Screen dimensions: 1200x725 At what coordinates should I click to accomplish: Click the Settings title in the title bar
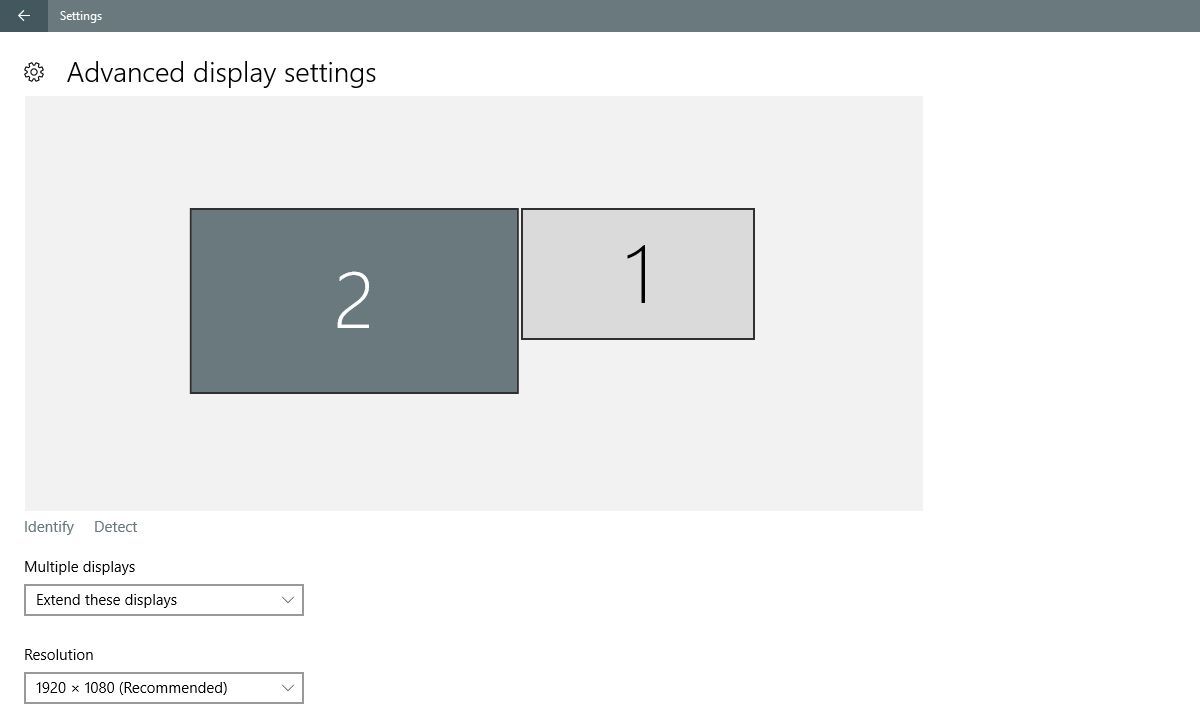tap(81, 16)
